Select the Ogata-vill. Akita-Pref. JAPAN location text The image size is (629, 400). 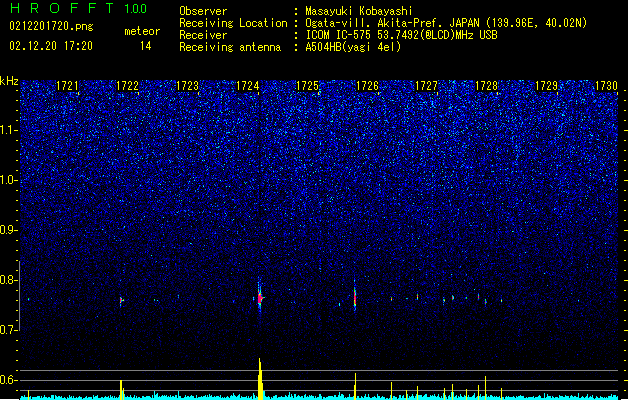(446, 23)
